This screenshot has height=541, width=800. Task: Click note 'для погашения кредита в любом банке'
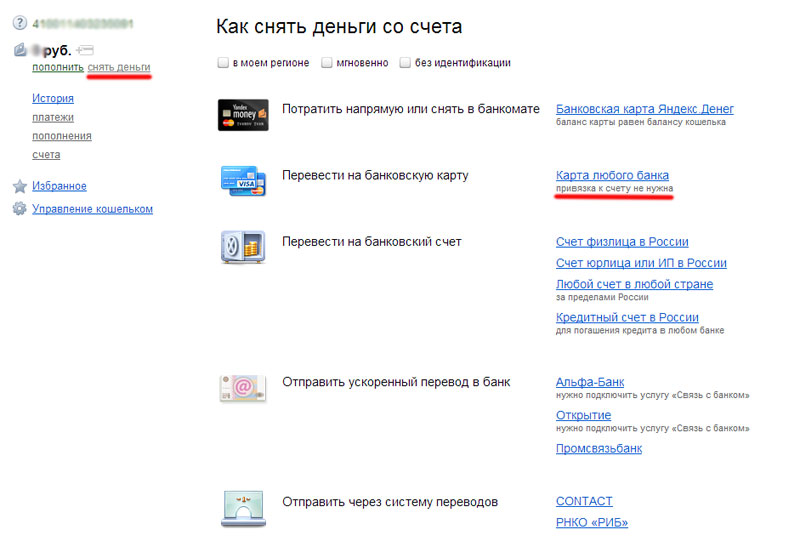[640, 330]
